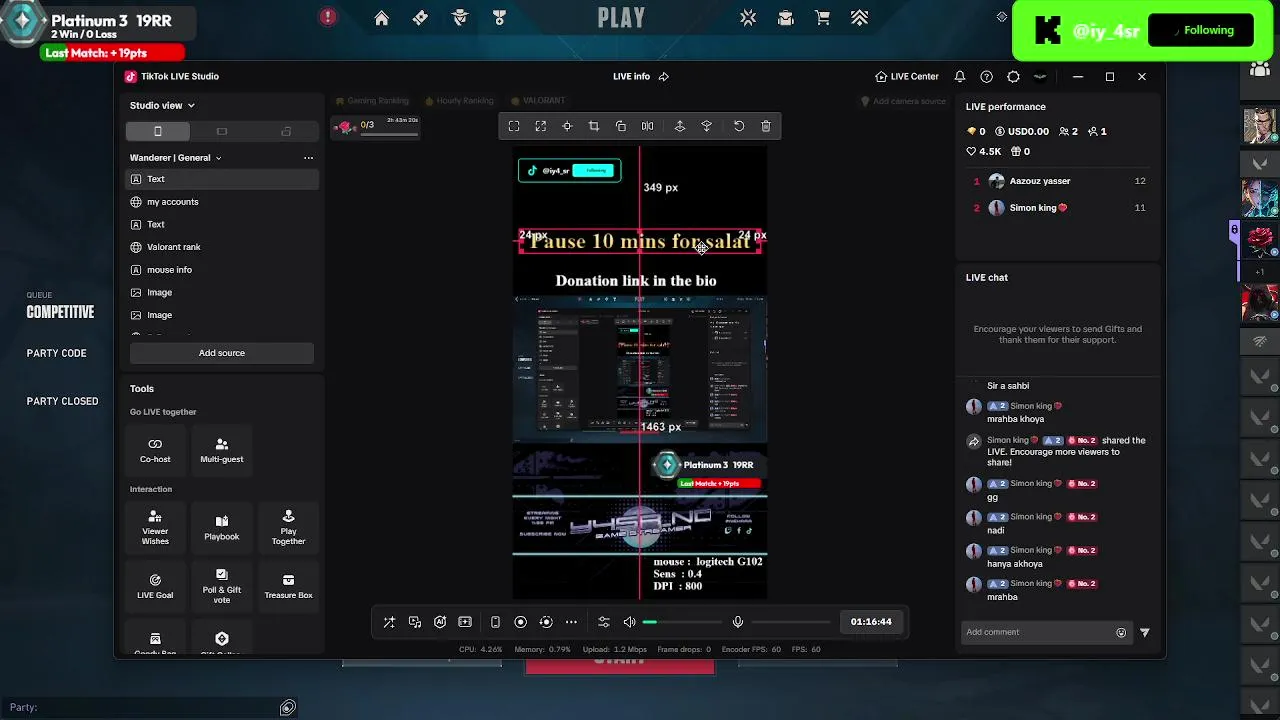The image size is (1280, 720).
Task: Open the VALORANT tab
Action: pyautogui.click(x=537, y=101)
